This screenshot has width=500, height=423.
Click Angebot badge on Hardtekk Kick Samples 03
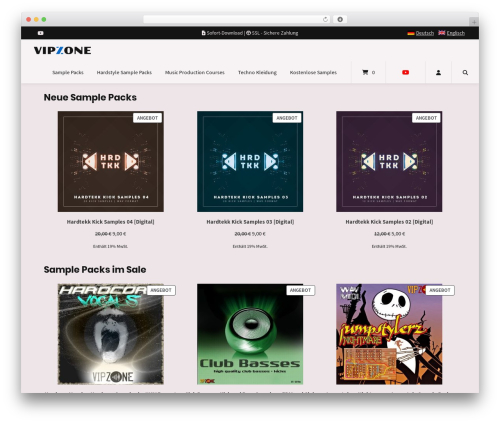coord(287,118)
